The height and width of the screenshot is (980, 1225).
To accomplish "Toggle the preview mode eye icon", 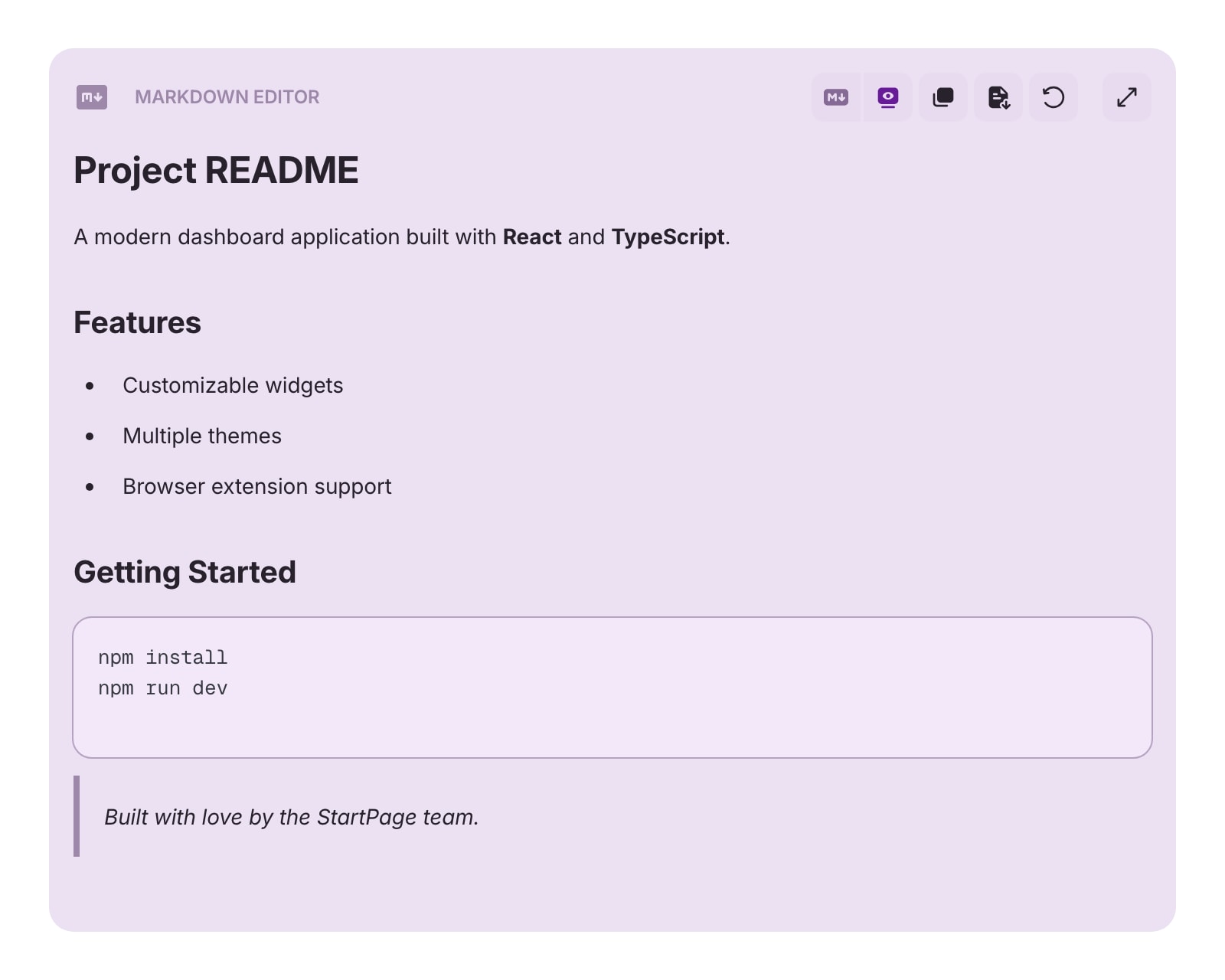I will 888,97.
